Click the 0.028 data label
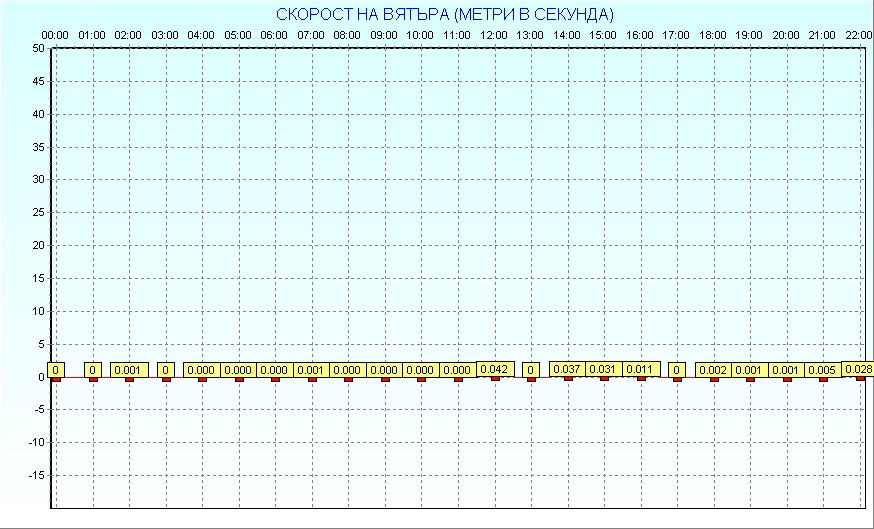 pyautogui.click(x=858, y=369)
